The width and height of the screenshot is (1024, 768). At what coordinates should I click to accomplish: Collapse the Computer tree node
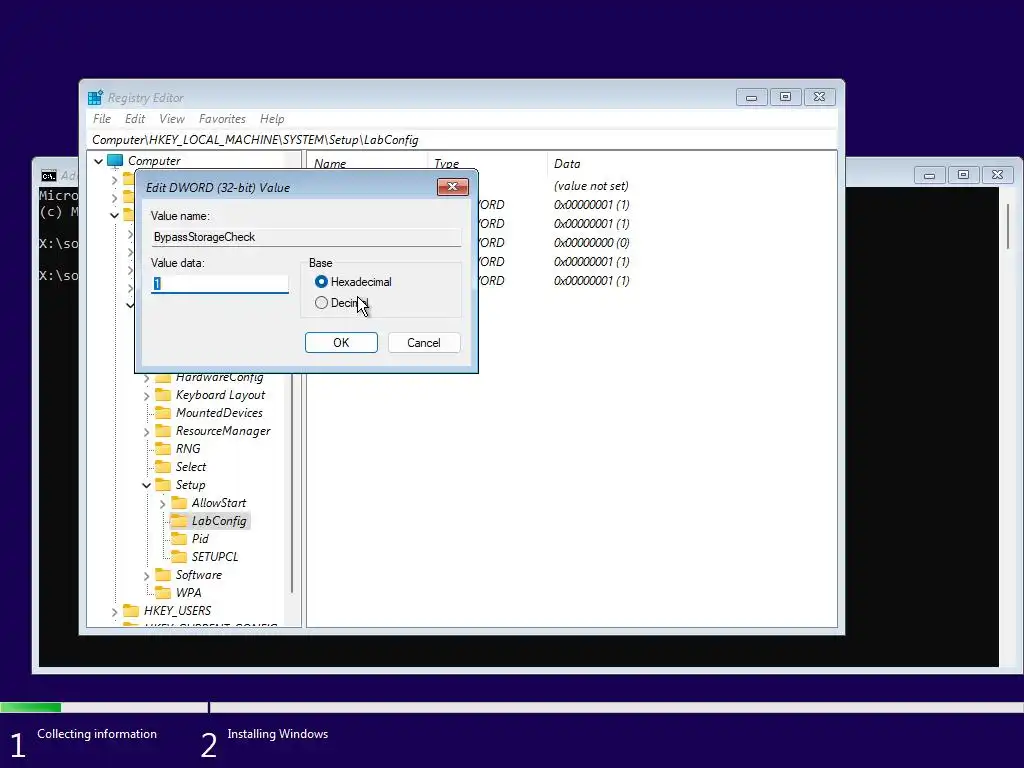coord(99,161)
